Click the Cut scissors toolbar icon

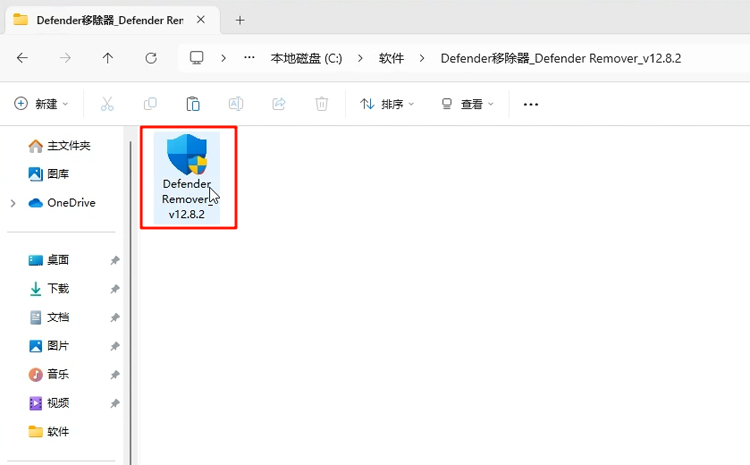107,104
